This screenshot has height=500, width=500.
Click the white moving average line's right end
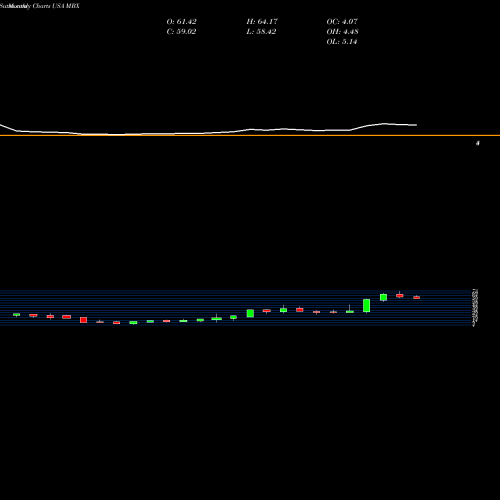pos(416,125)
